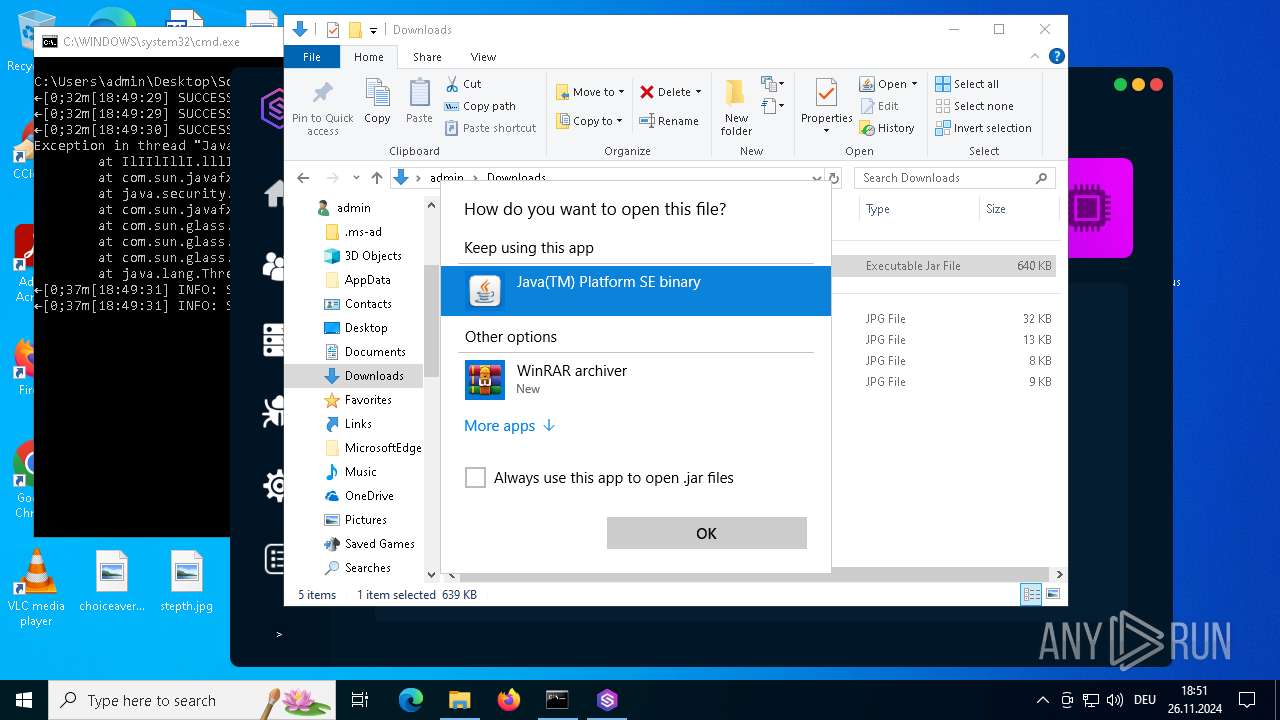Open Move to dropdown
Screen dimensions: 1280x720
[590, 92]
